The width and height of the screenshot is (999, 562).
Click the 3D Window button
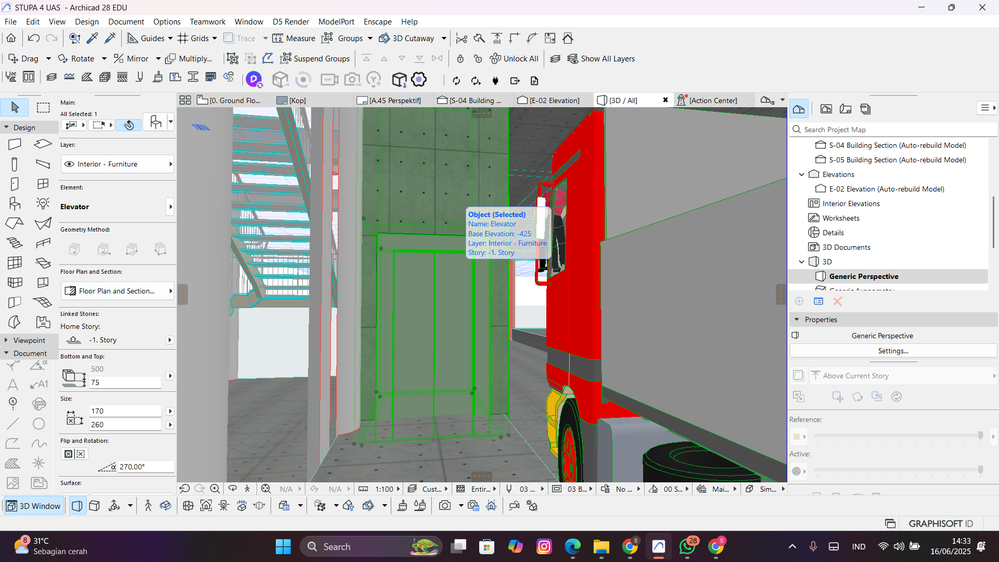pyautogui.click(x=34, y=506)
